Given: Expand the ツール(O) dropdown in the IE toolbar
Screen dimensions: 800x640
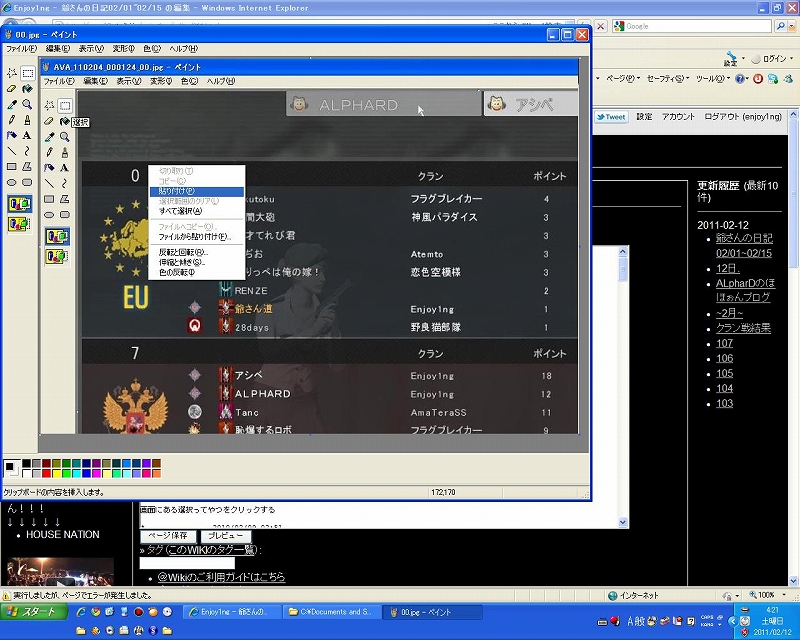Looking at the screenshot, I should [x=712, y=78].
